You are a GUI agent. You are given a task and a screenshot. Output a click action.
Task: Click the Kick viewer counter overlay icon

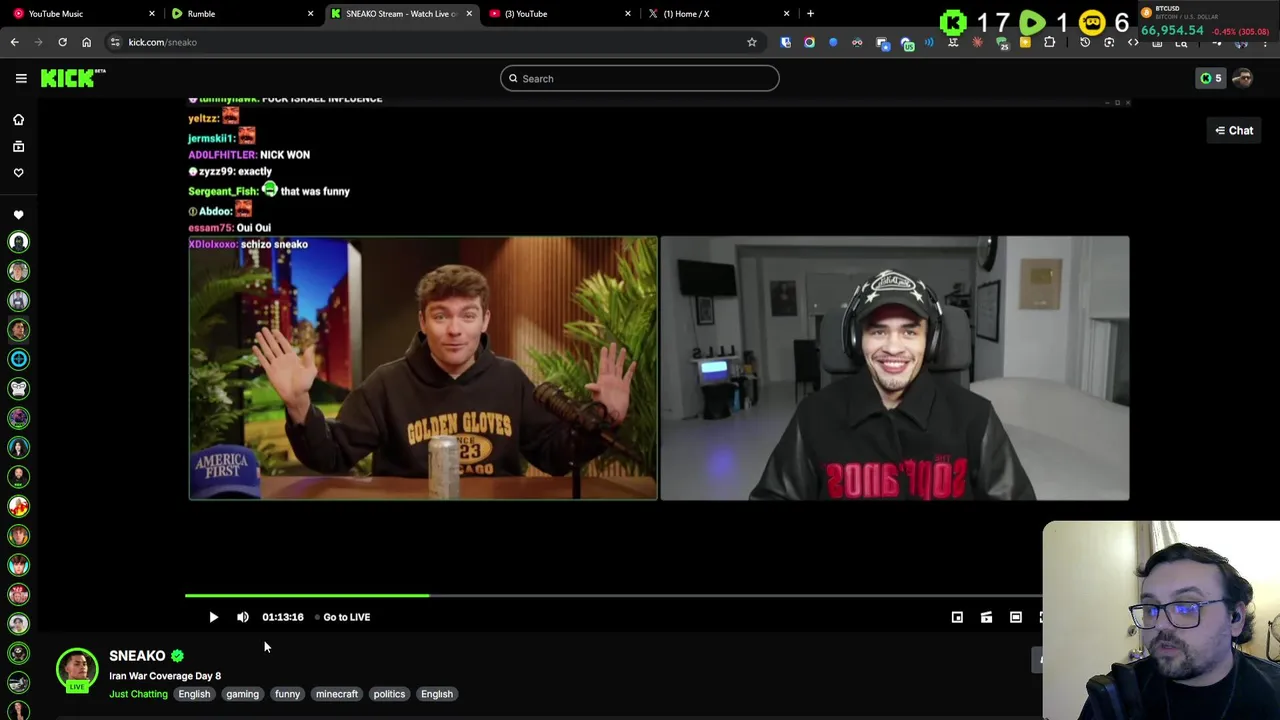coord(953,22)
